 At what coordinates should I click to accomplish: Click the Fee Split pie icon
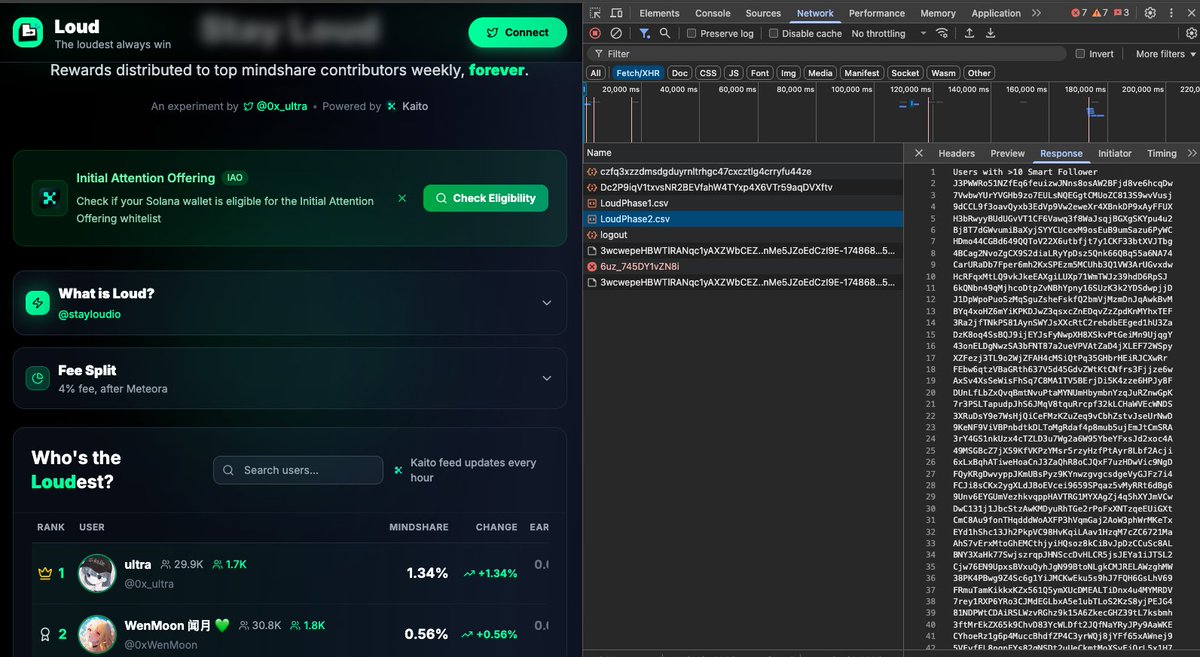coord(38,378)
